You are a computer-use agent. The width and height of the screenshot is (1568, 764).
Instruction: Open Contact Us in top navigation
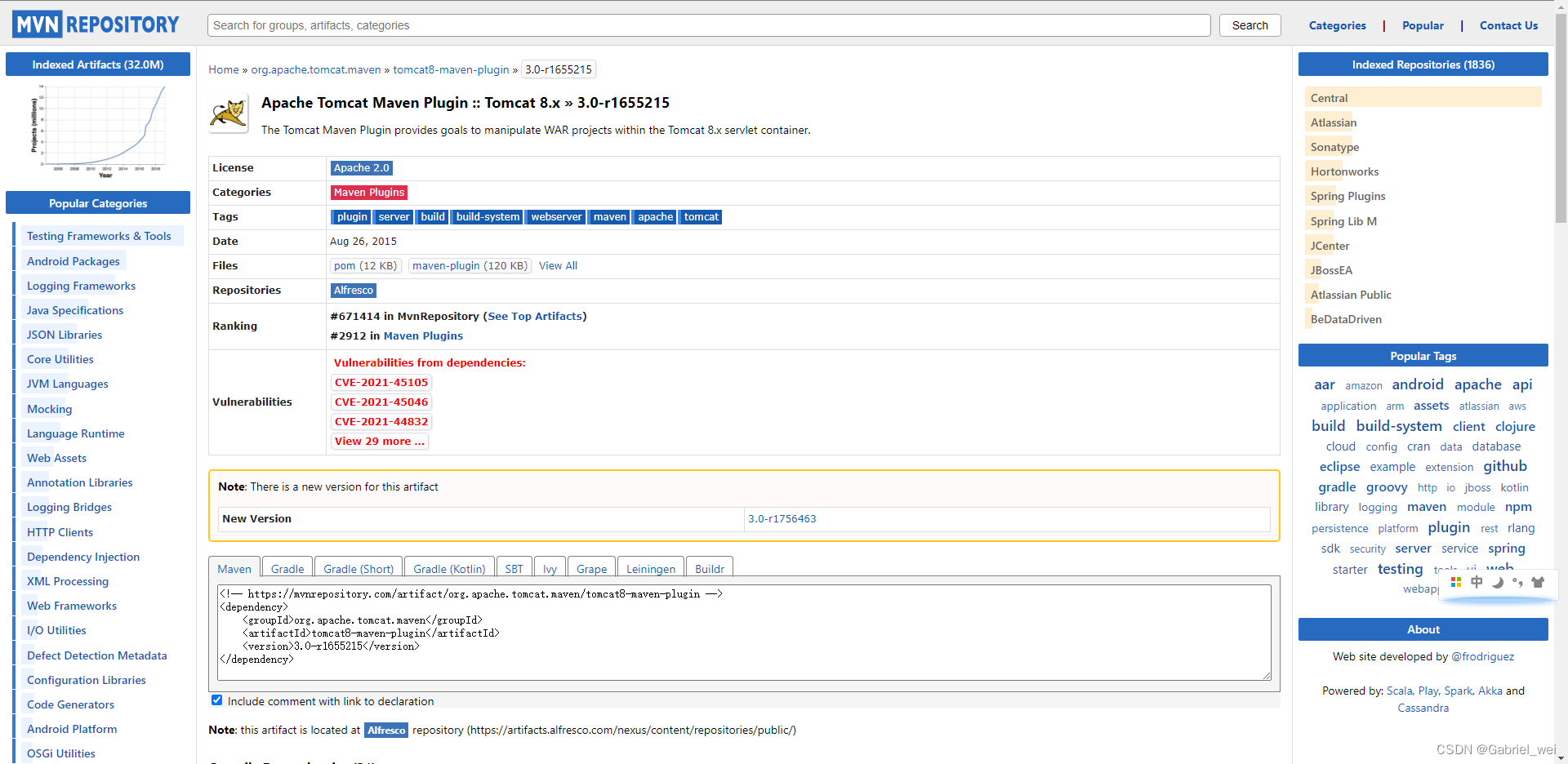pos(1508,25)
